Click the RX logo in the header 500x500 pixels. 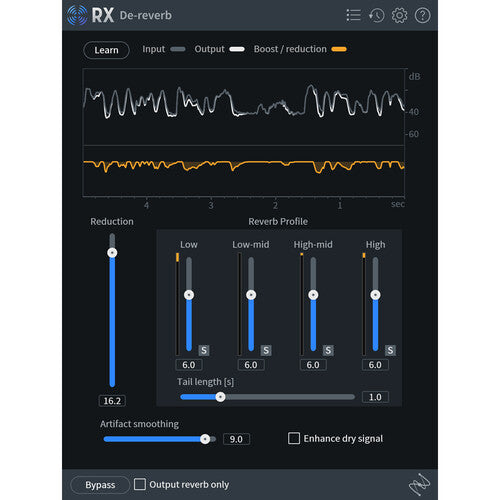(90, 15)
